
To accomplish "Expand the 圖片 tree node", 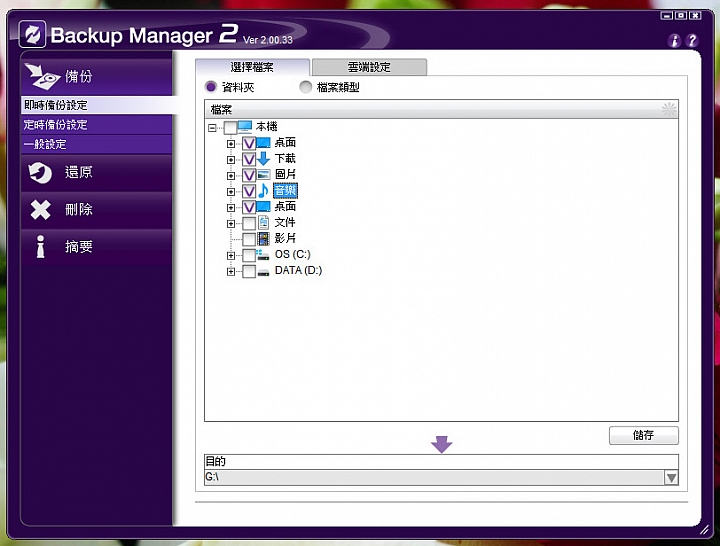I will tap(231, 175).
